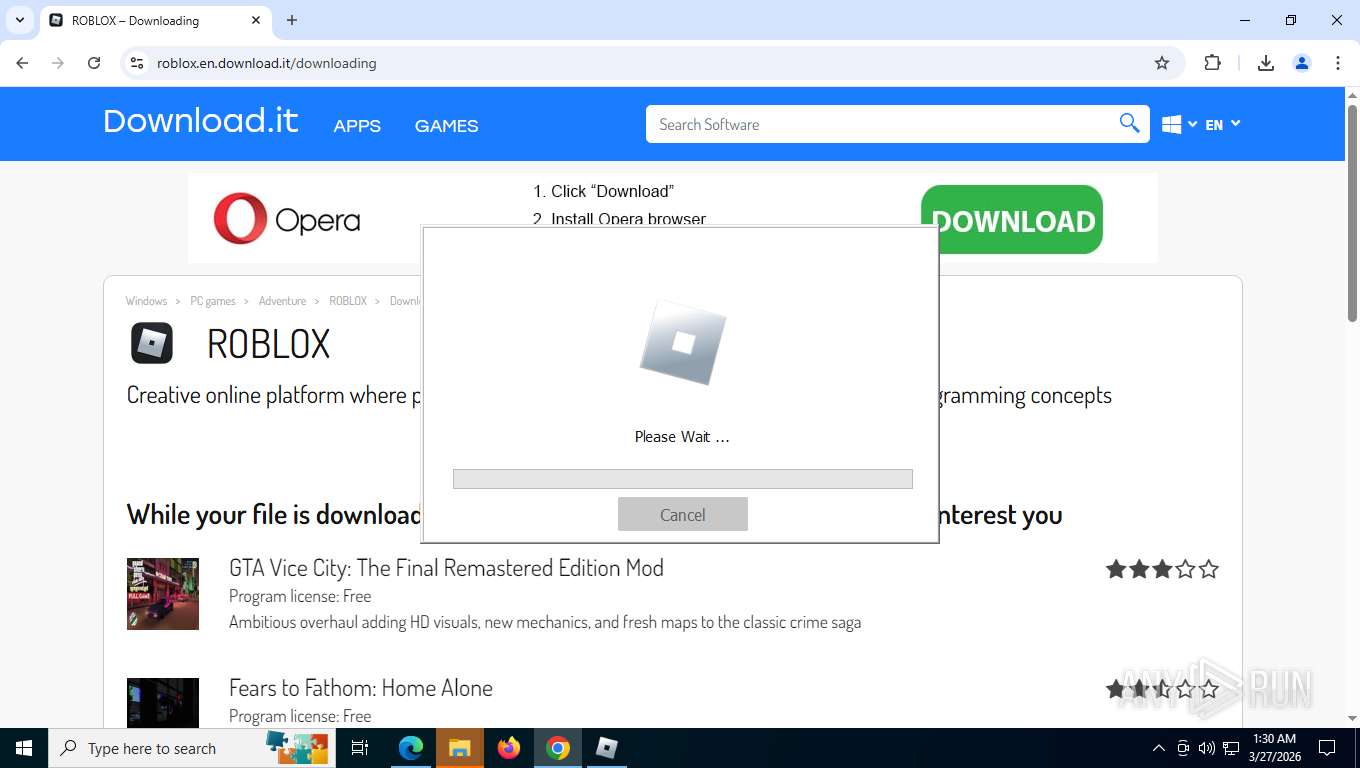Open network status in system tray
The width and height of the screenshot is (1360, 768).
(x=1231, y=748)
